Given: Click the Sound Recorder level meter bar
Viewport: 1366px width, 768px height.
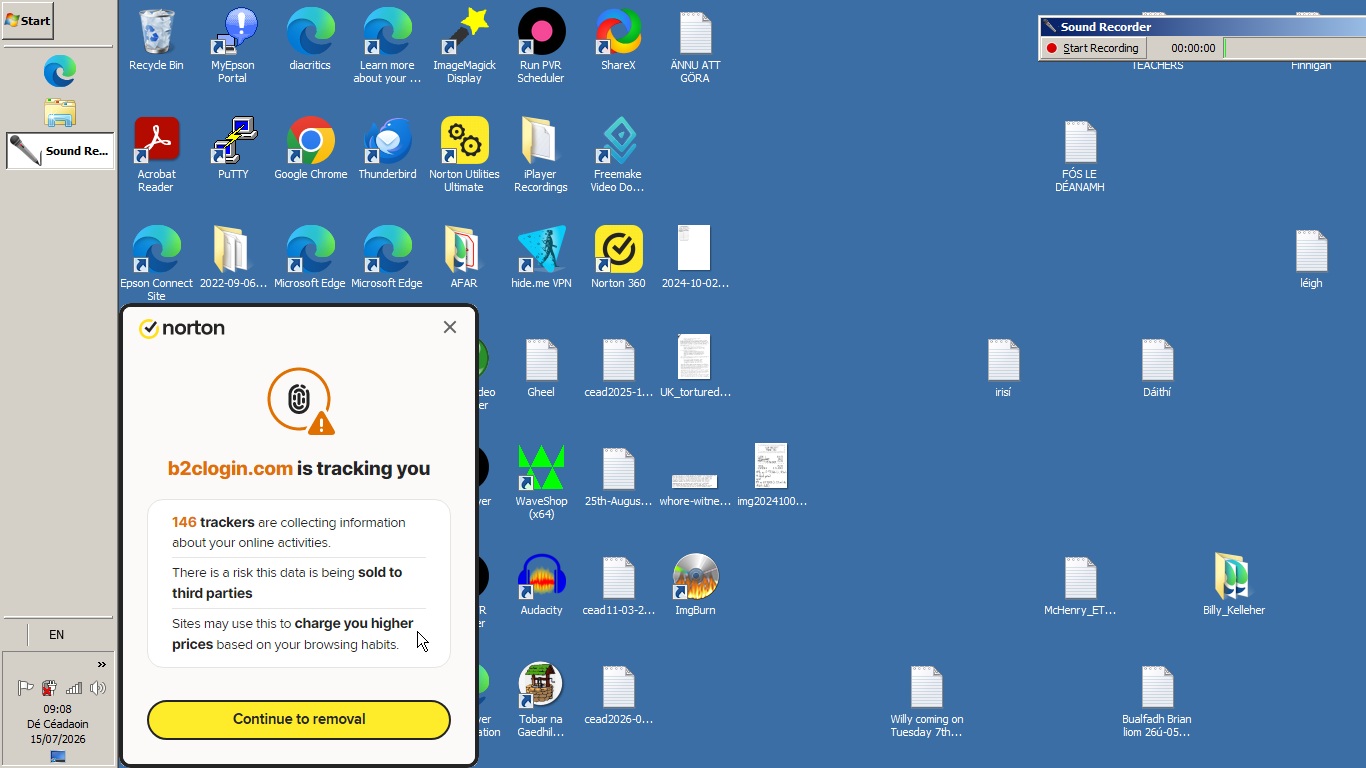Looking at the screenshot, I should [1295, 48].
